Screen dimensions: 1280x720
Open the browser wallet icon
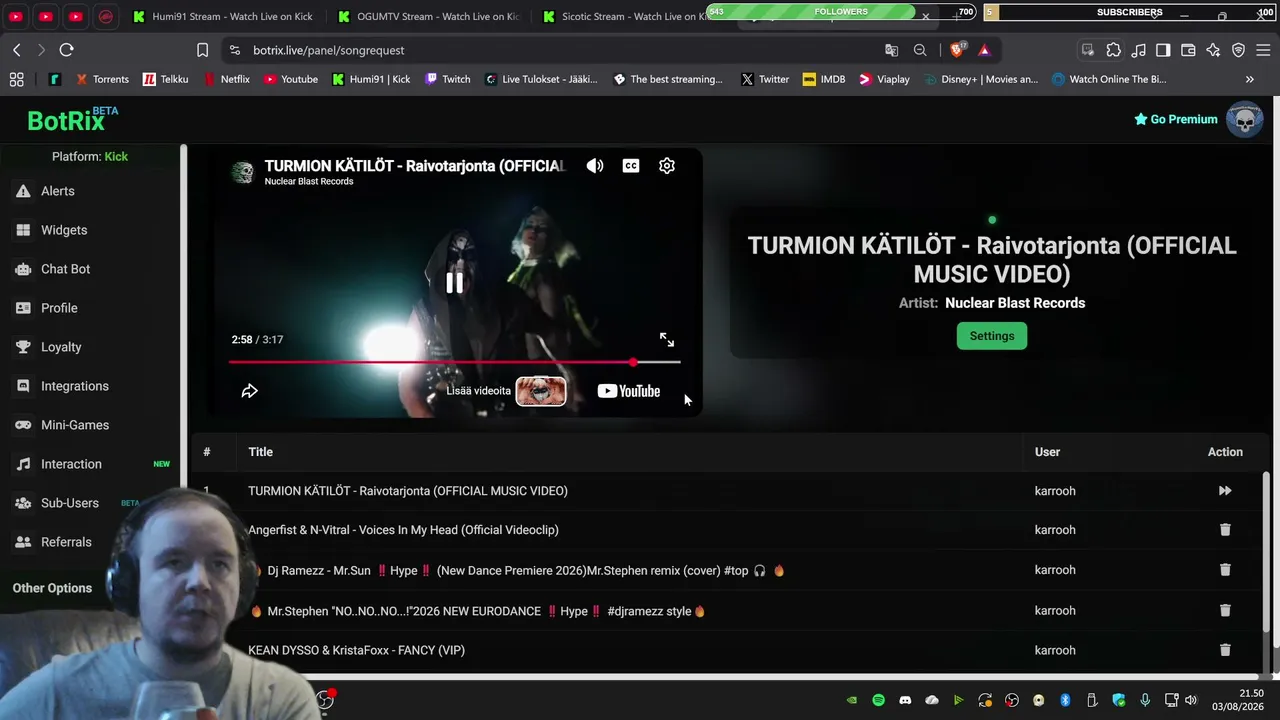[1188, 50]
